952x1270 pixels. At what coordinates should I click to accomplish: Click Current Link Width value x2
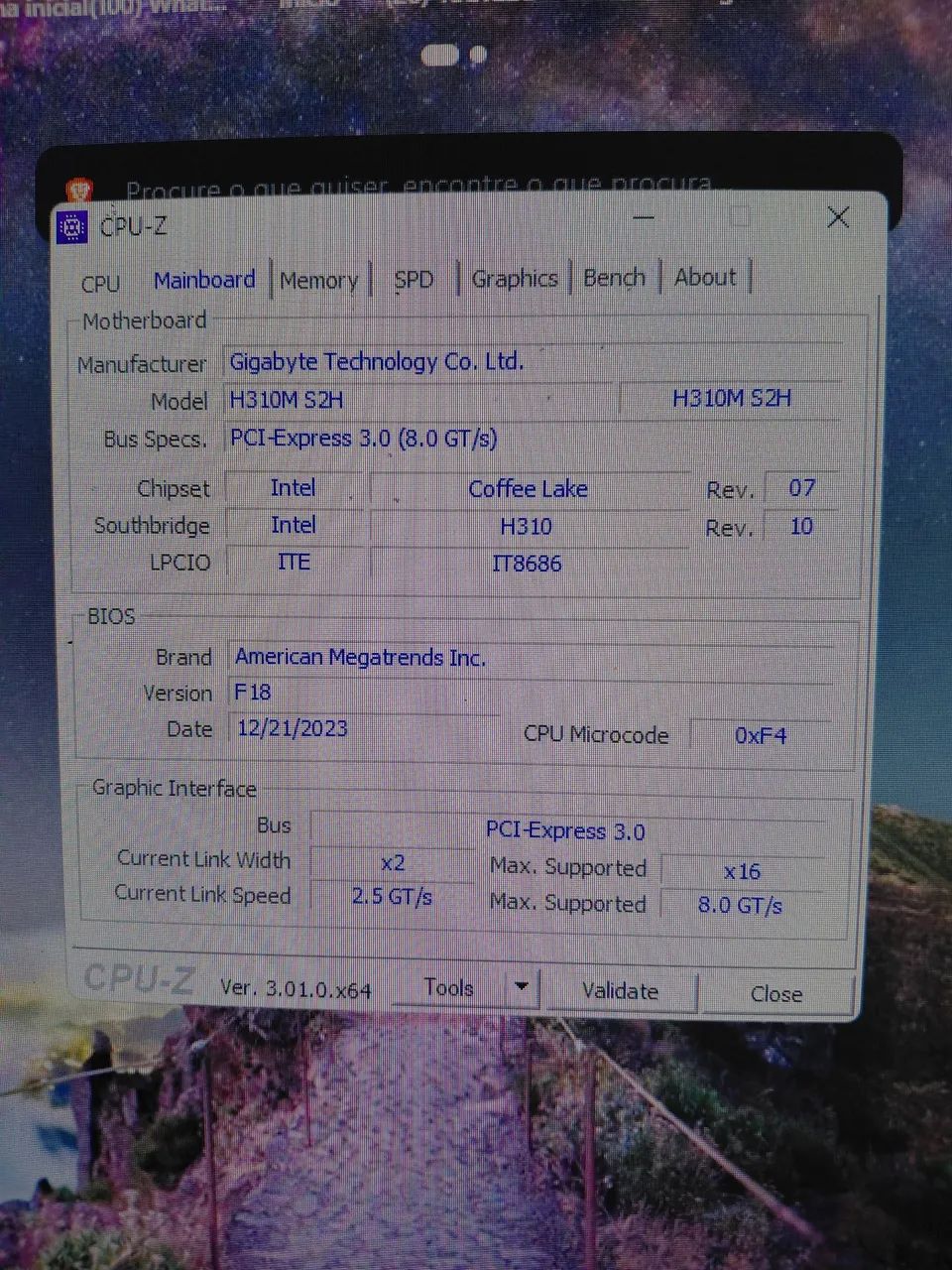(x=394, y=863)
